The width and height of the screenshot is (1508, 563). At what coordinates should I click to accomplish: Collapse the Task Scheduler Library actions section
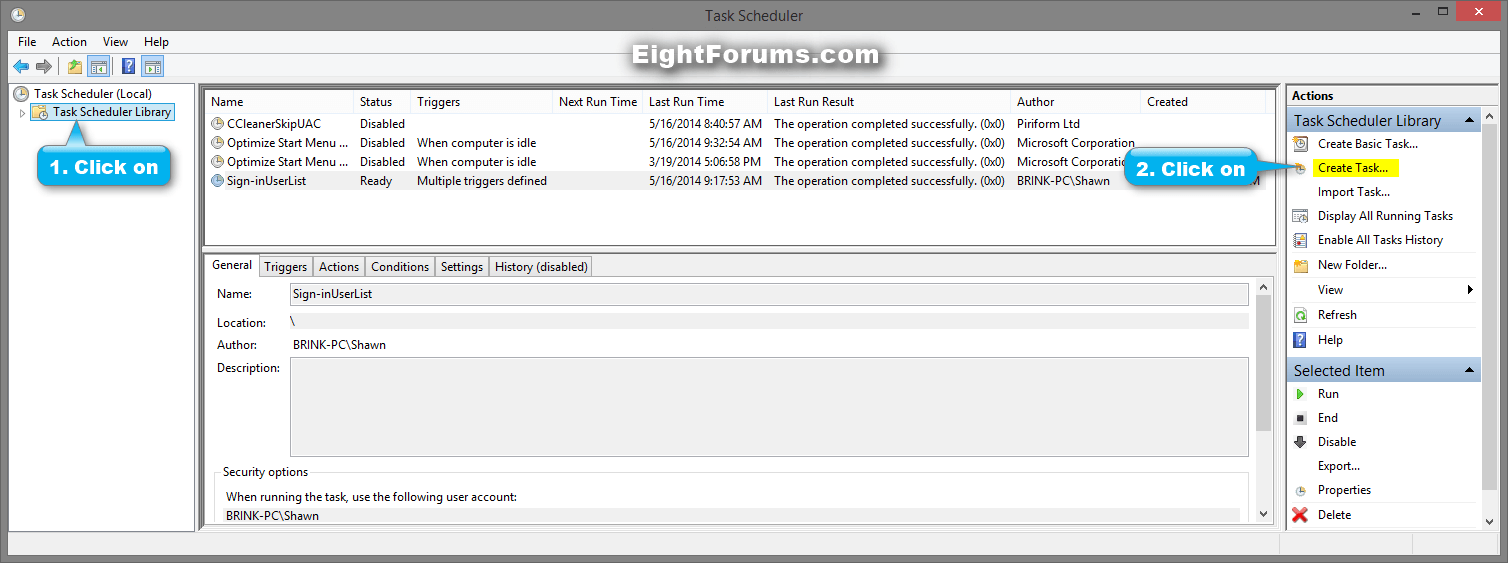pos(1470,121)
